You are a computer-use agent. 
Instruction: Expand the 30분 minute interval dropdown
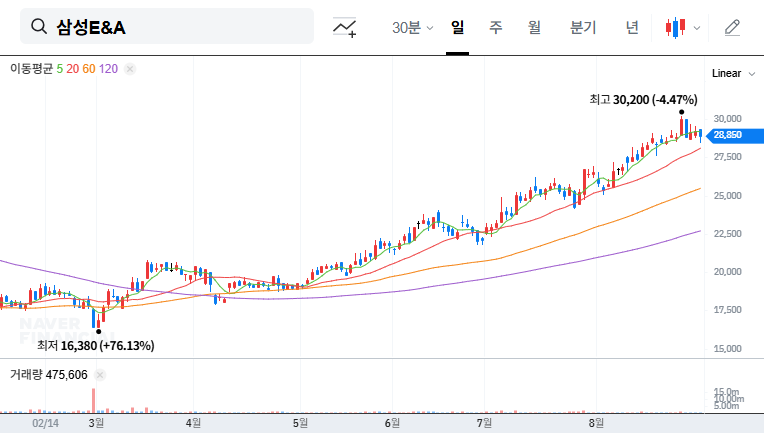pyautogui.click(x=412, y=27)
